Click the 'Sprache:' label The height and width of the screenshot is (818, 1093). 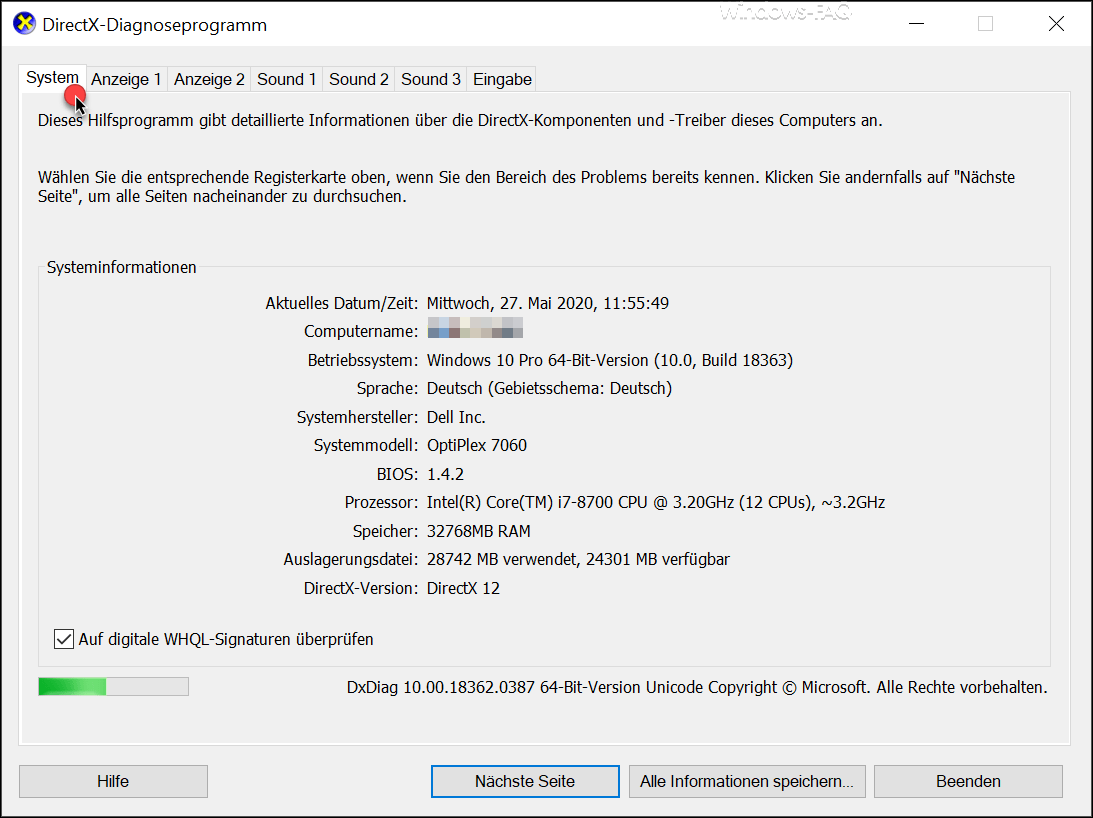(x=387, y=388)
